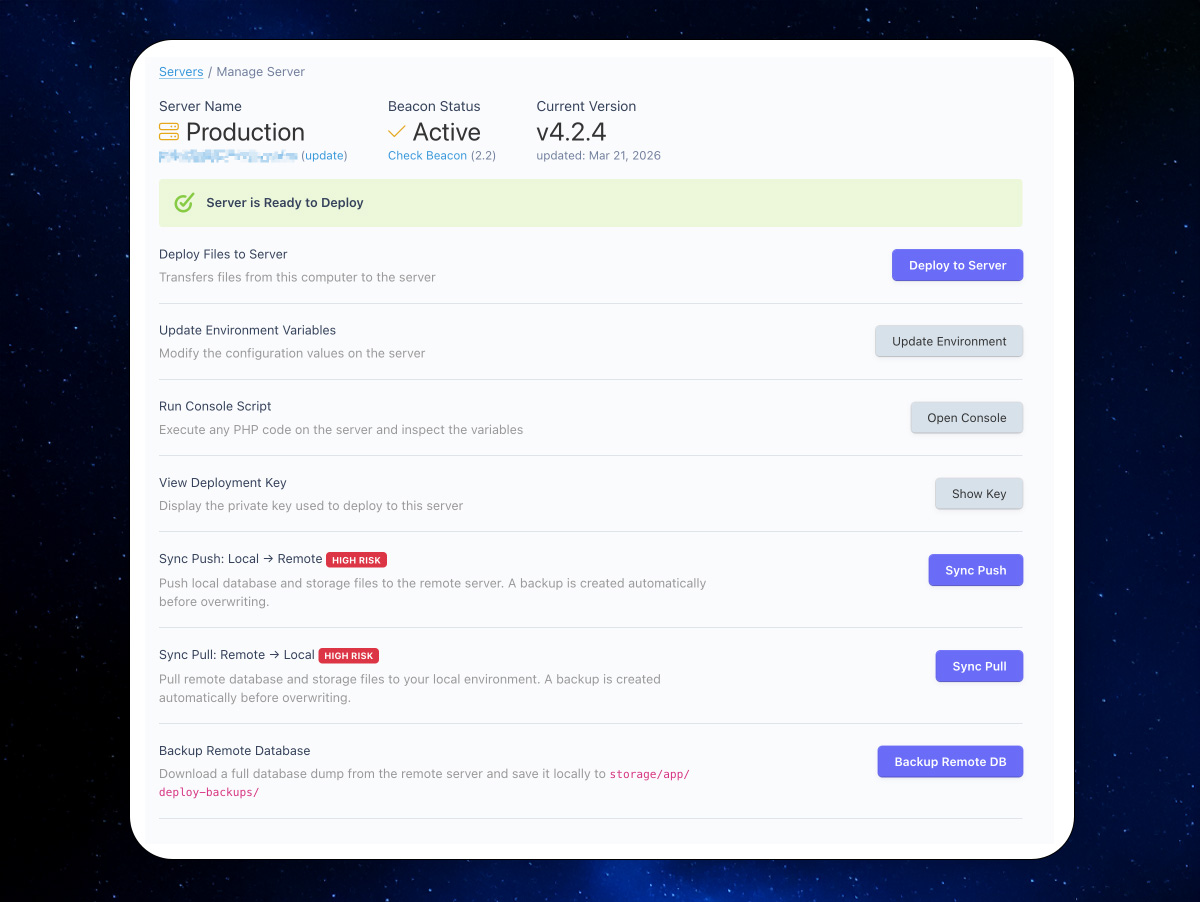Click the Production server name heading
The image size is (1200, 902).
click(245, 132)
